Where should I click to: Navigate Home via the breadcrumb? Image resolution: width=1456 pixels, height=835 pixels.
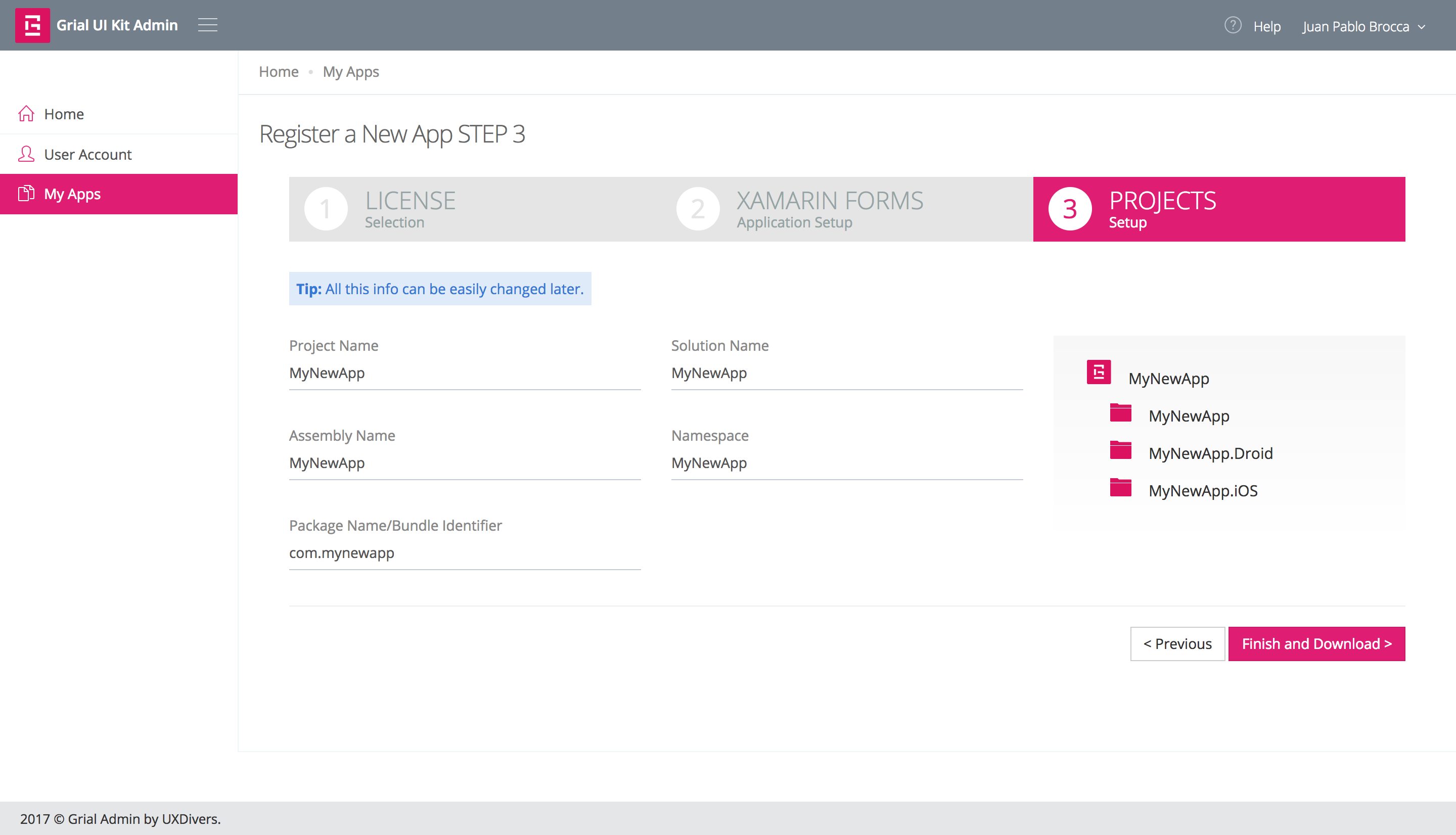click(278, 71)
